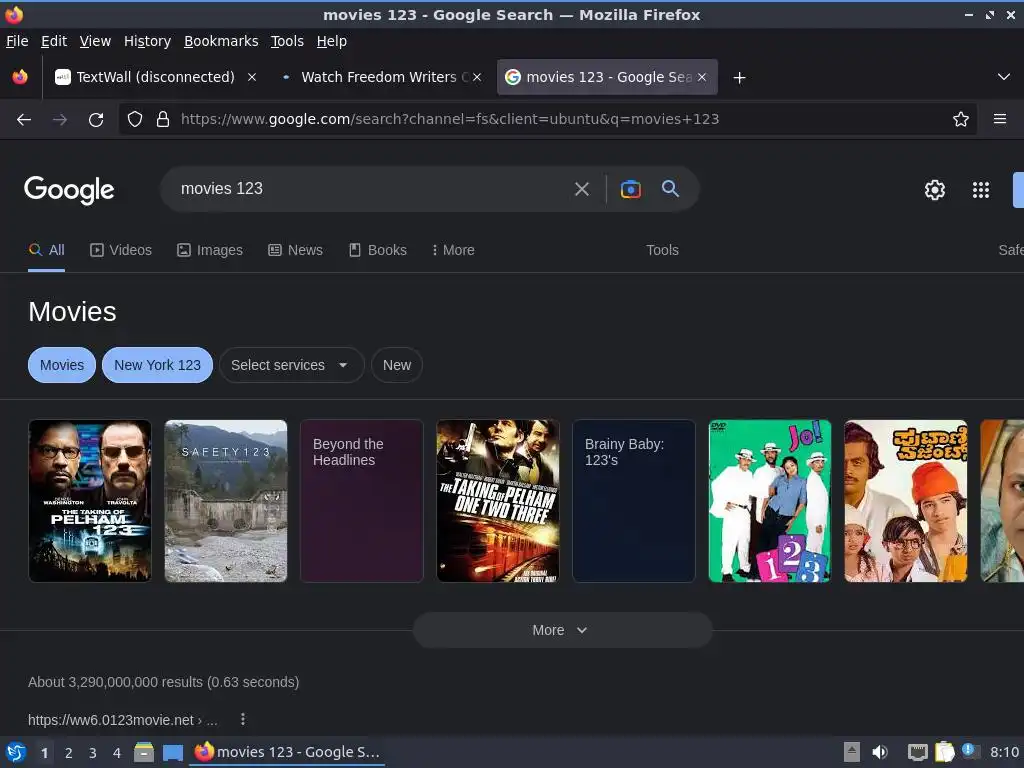Open the Beyond the Headlines card
This screenshot has width=1024, height=768.
(x=362, y=501)
